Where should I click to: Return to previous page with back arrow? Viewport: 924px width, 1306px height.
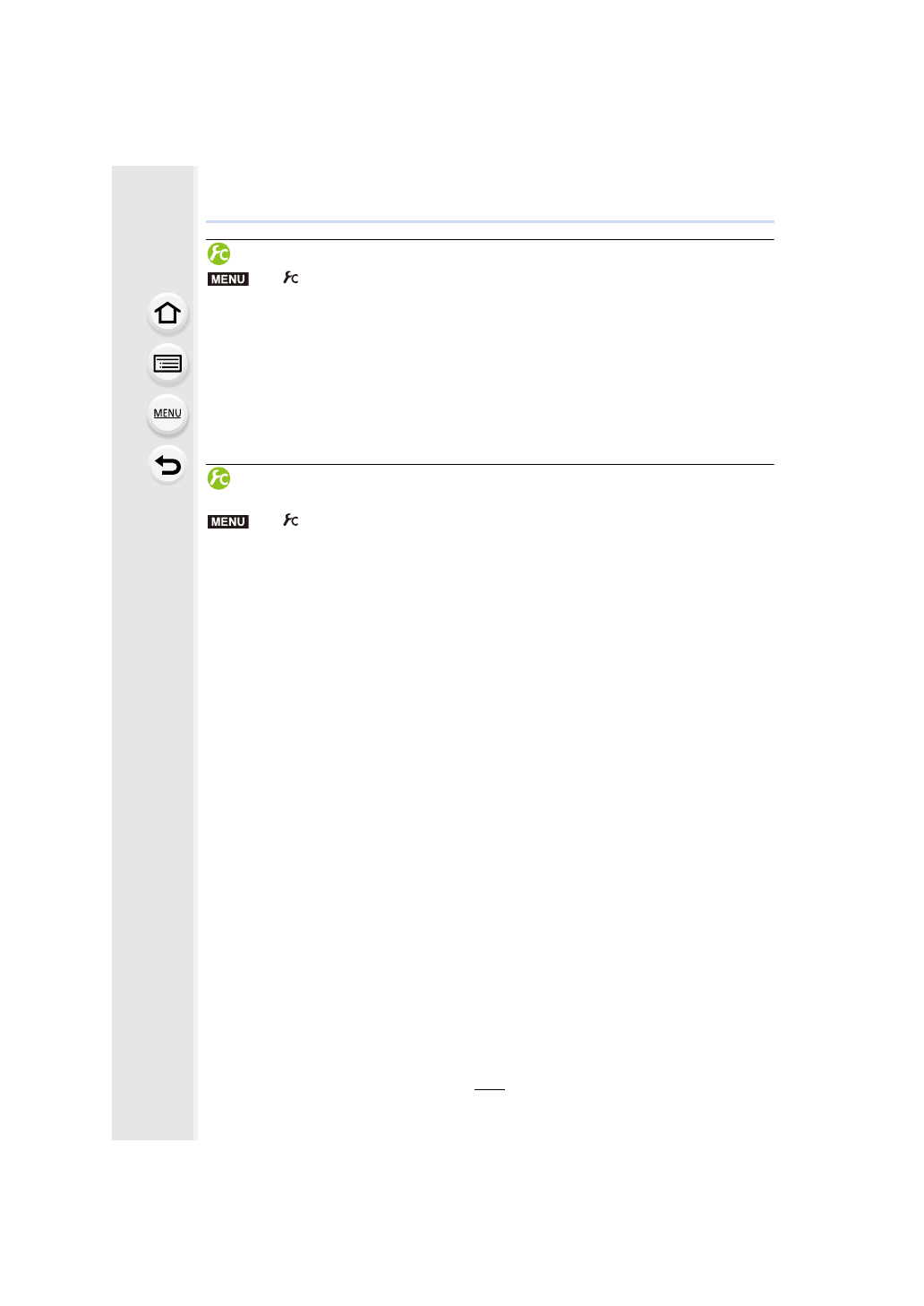(x=167, y=465)
